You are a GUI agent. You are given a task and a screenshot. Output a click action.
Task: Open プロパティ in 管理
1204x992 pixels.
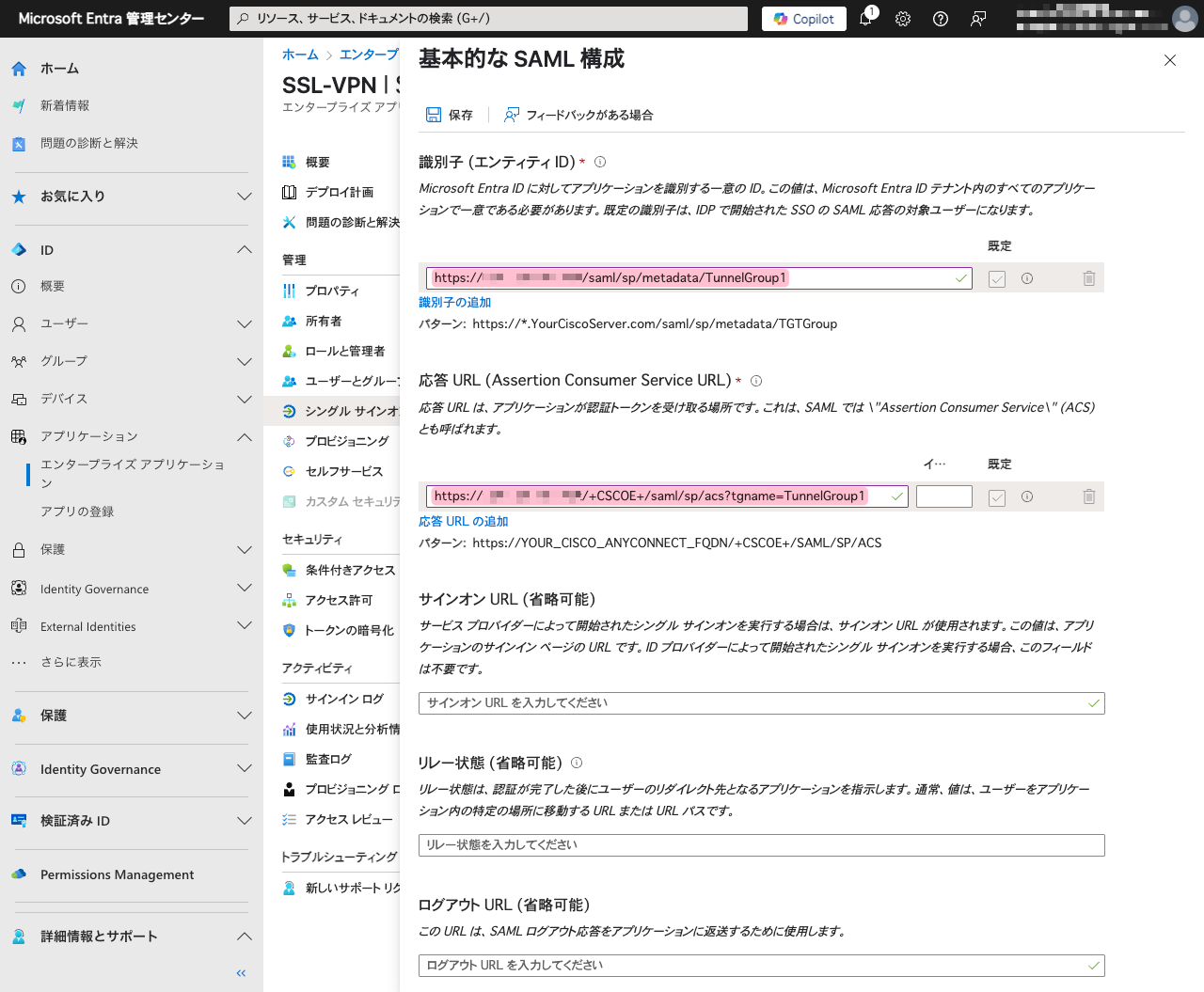(x=332, y=291)
